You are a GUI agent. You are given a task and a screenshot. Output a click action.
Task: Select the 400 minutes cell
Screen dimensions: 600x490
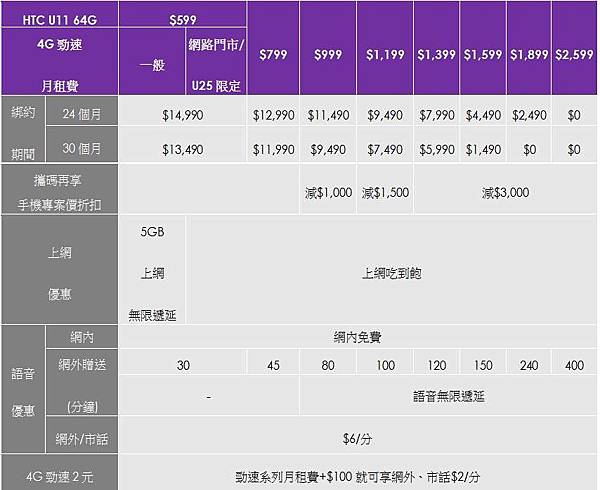click(x=574, y=362)
